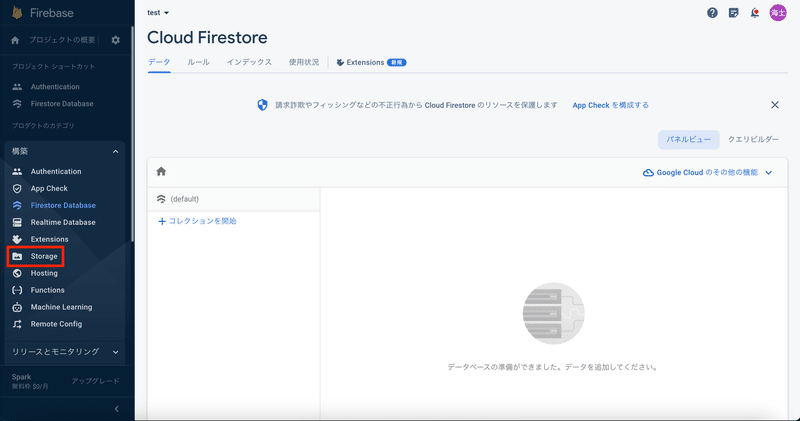Click the home icon in data panel breadcrumb

tap(161, 171)
